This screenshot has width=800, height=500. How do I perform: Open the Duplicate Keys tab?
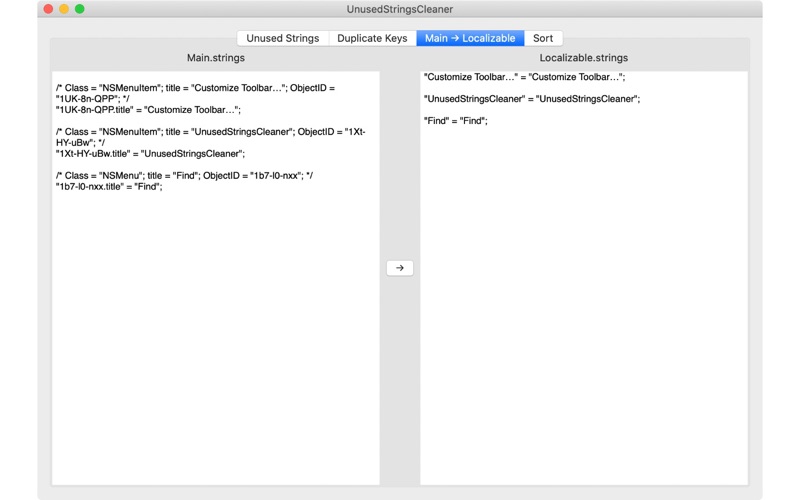click(372, 38)
